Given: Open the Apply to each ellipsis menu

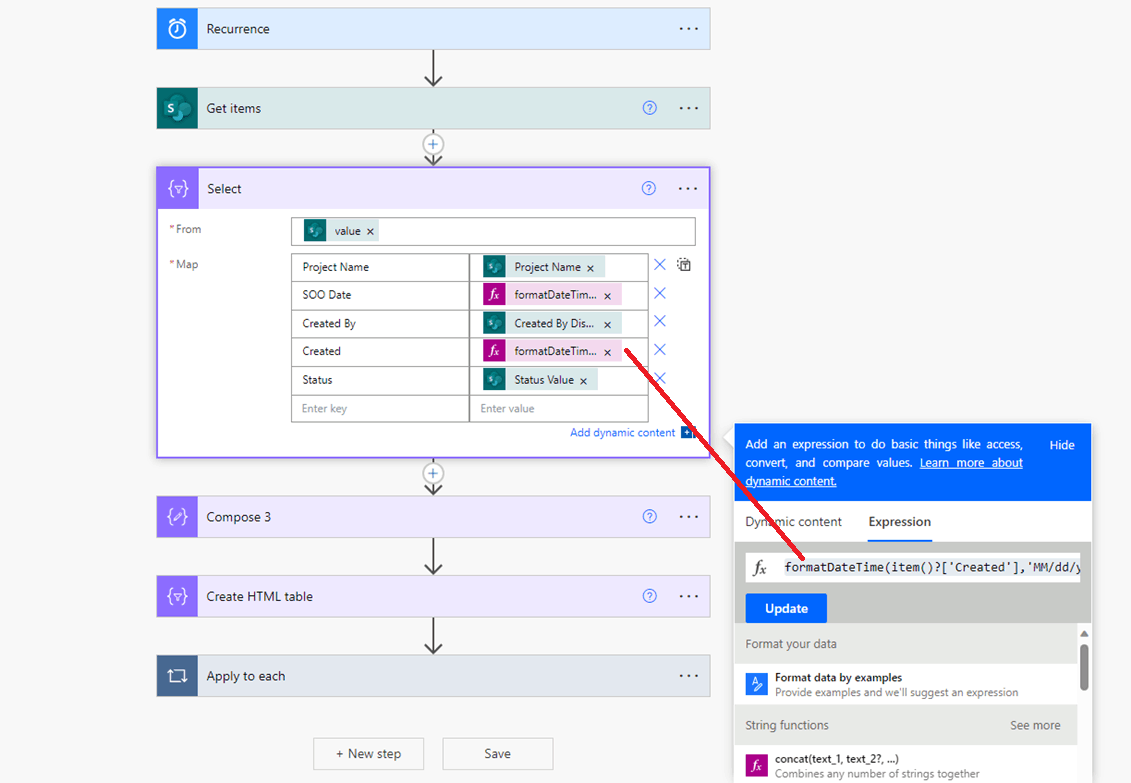Looking at the screenshot, I should point(688,676).
